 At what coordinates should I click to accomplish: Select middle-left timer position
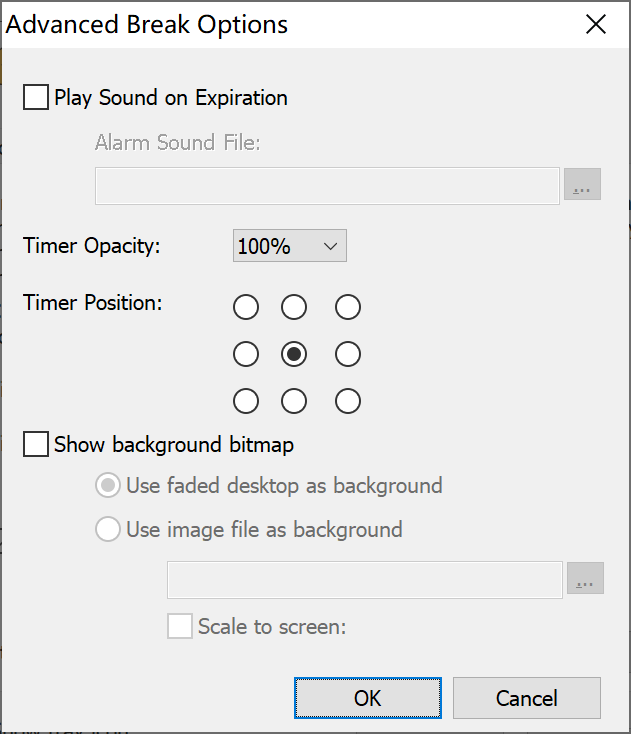[246, 354]
